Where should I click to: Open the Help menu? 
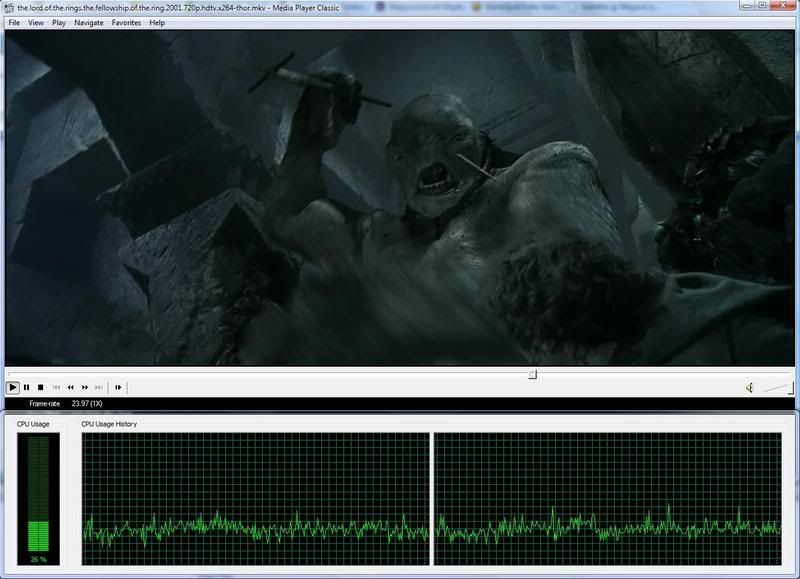point(157,22)
